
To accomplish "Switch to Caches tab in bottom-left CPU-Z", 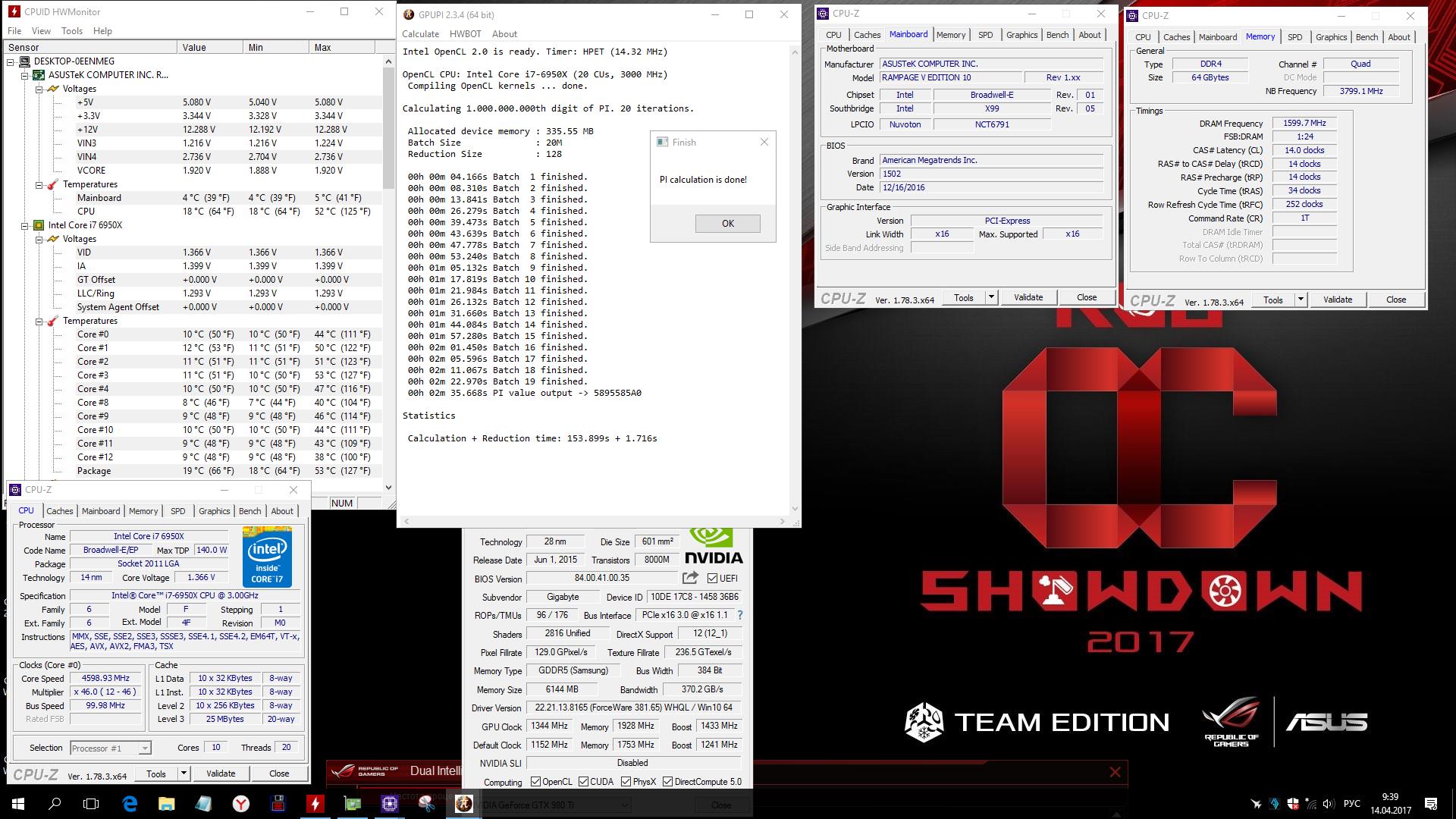I will tap(60, 511).
